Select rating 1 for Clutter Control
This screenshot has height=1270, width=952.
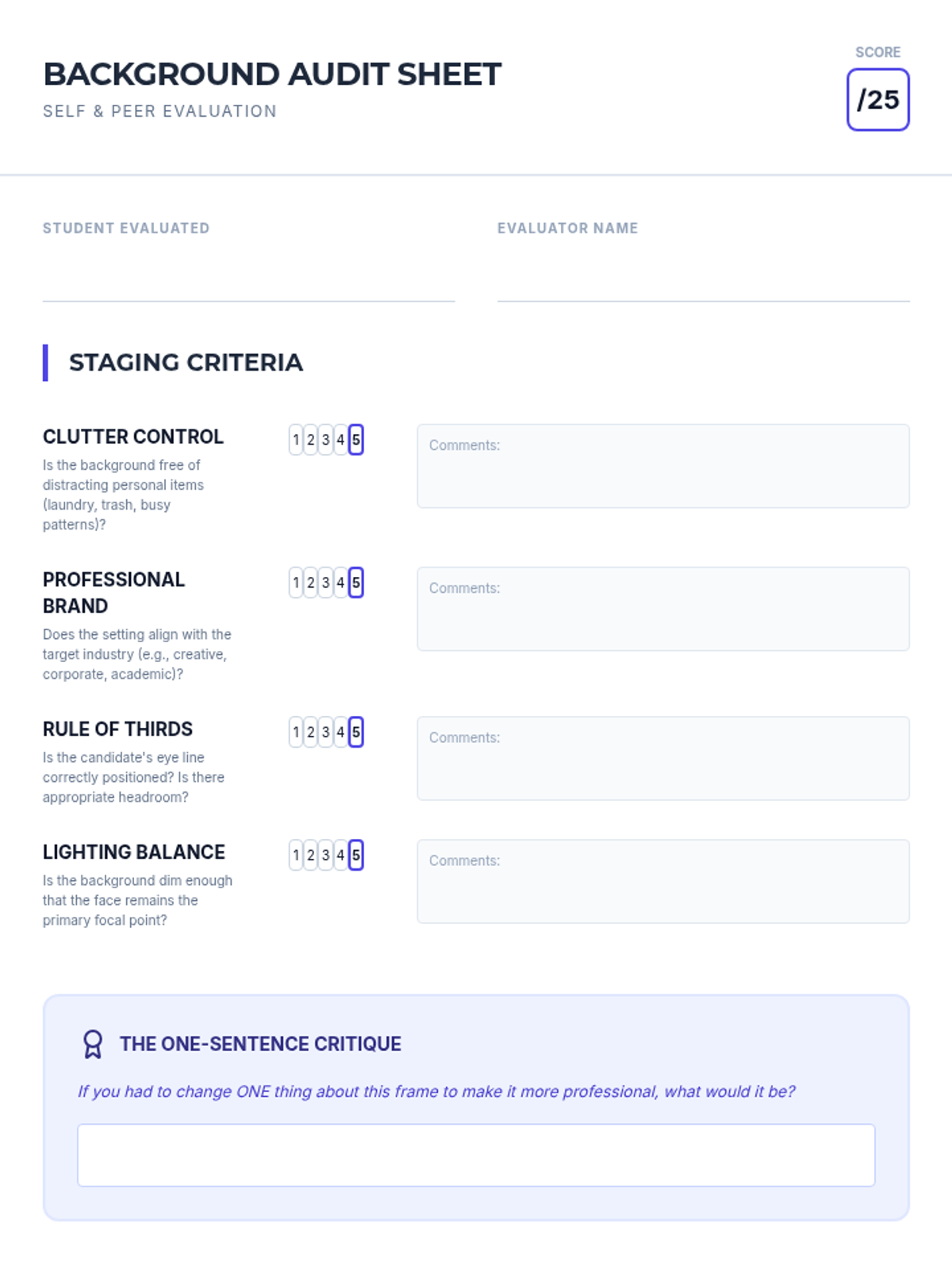click(x=296, y=440)
